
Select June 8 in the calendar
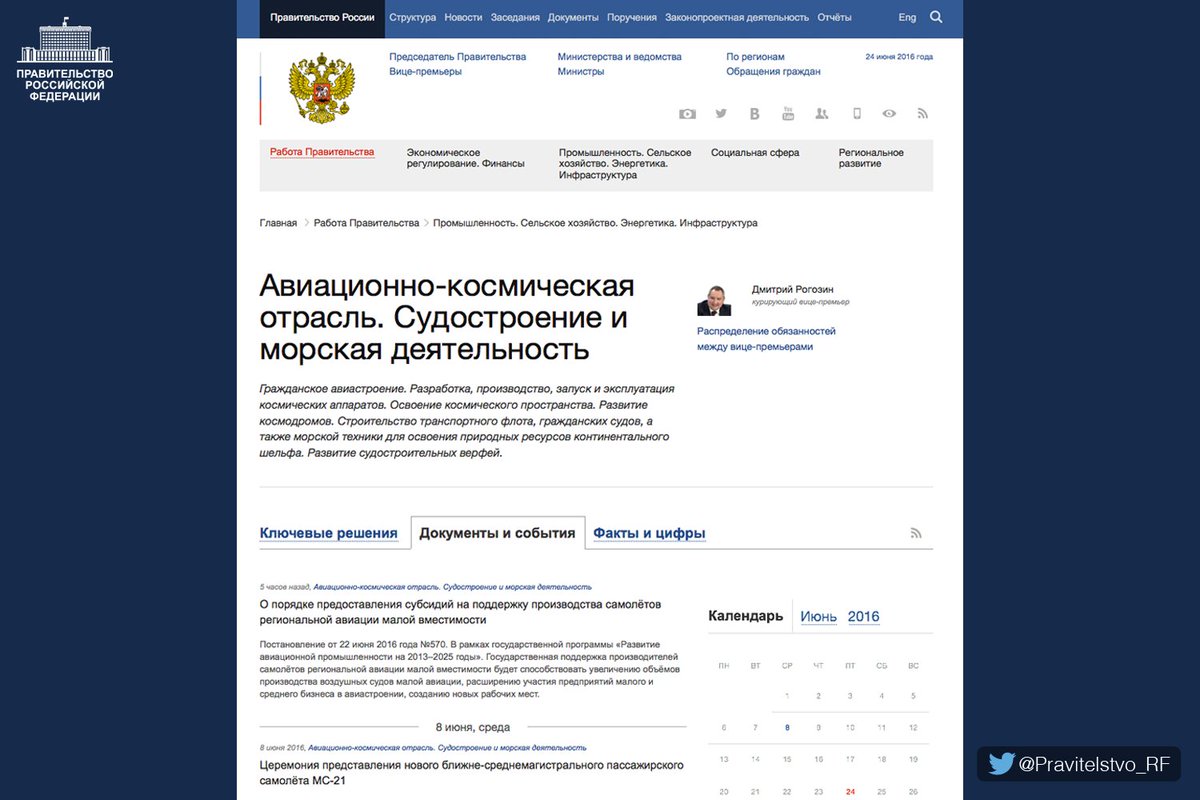[787, 728]
